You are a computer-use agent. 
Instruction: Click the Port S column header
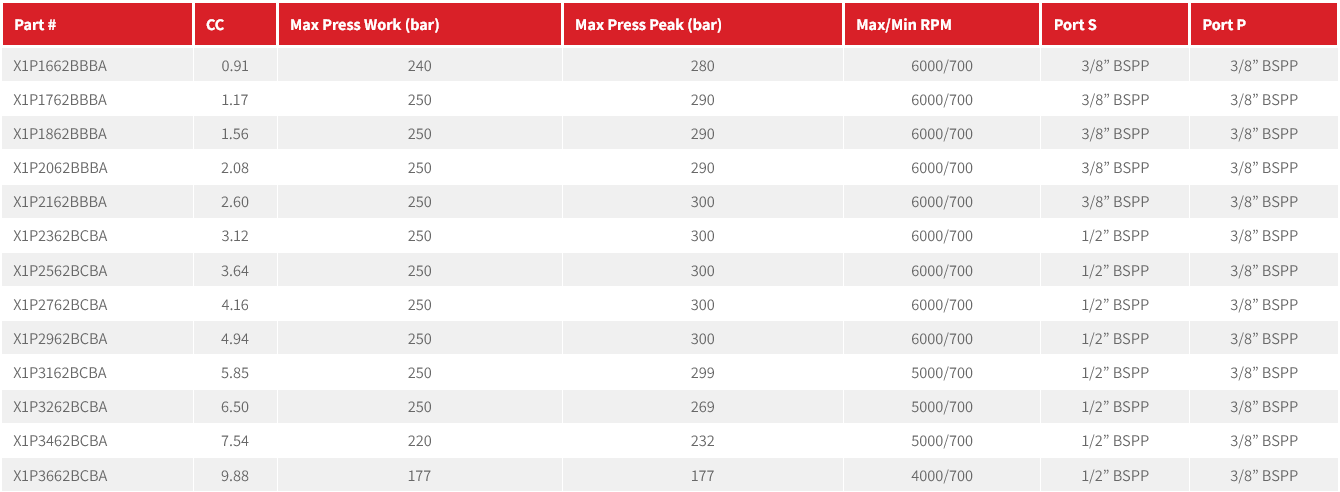[x=1075, y=25]
